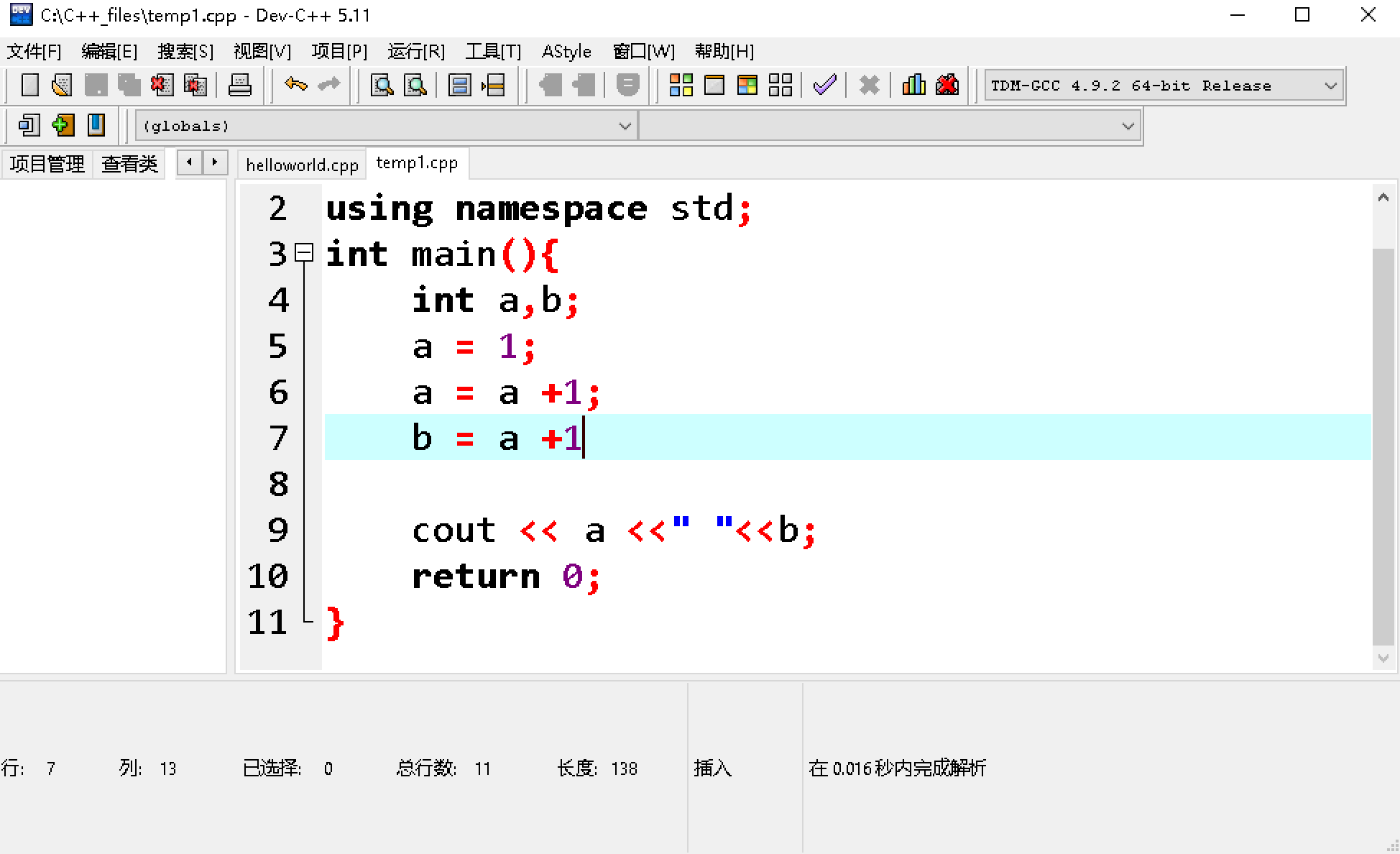1400x854 pixels.
Task: Perform a syntax check with the checkmark icon
Action: (x=824, y=85)
